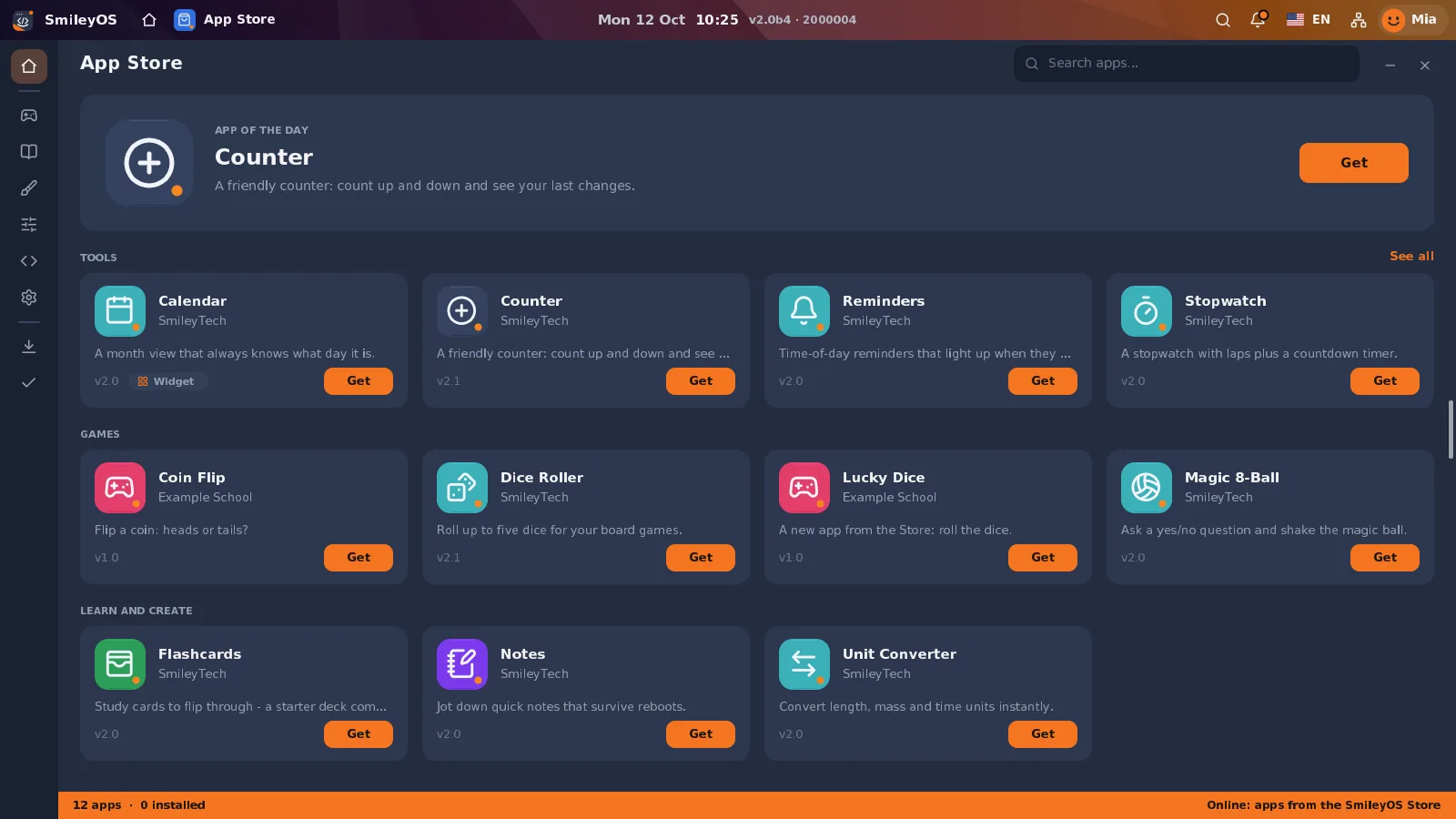1456x819 pixels.
Task: Click the Reminders bell app icon
Action: 804,311
